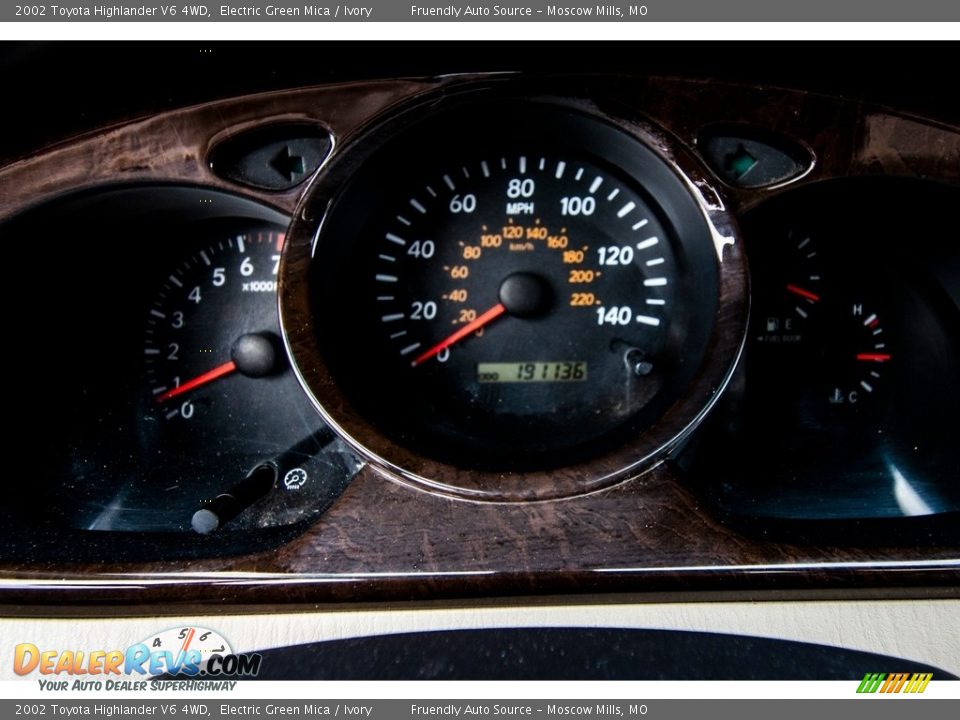Click the 80 mark on speedometer
The image size is (960, 720).
click(x=520, y=188)
